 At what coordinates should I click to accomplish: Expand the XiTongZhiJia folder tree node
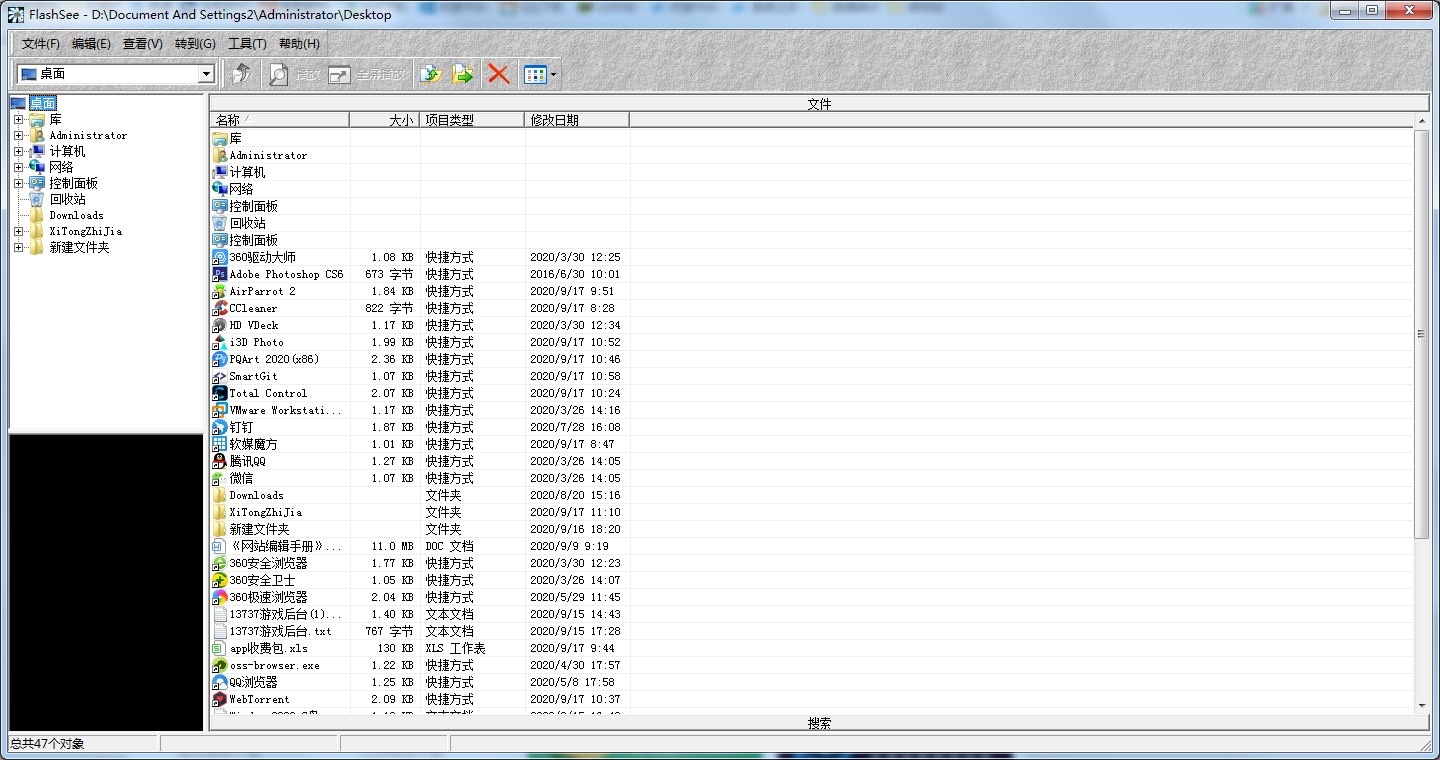click(x=18, y=231)
